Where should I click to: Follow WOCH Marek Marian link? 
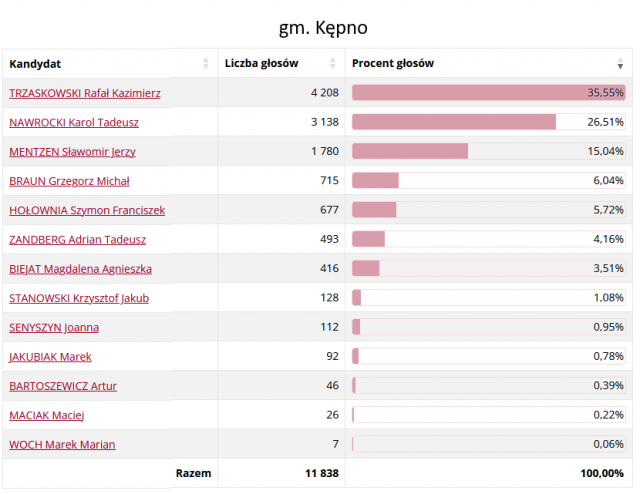[62, 444]
